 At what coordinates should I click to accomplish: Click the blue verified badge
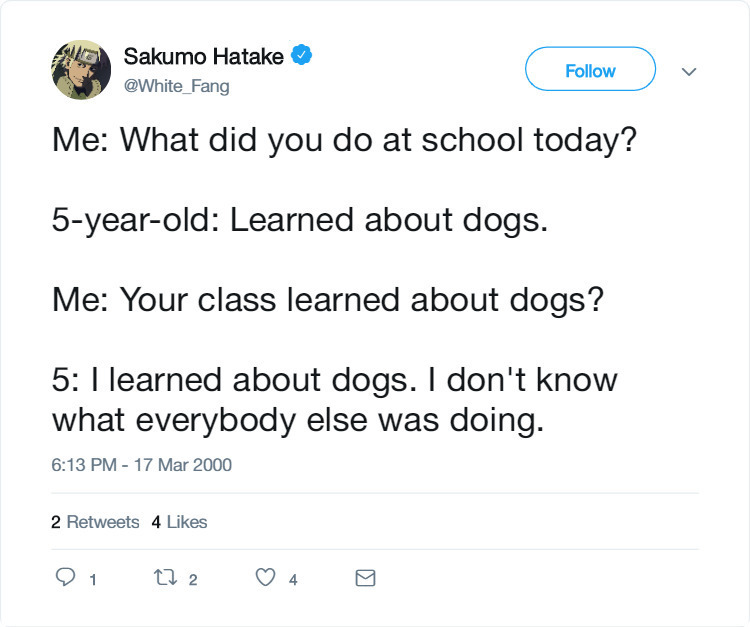(x=301, y=56)
